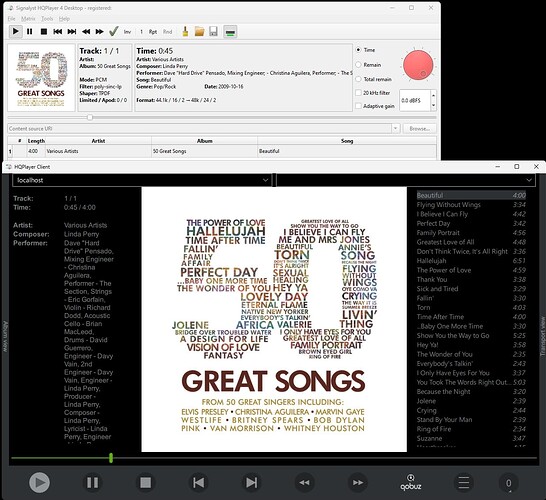The width and height of the screenshot is (546, 500).
Task: Click the Browse... button
Action: point(420,128)
